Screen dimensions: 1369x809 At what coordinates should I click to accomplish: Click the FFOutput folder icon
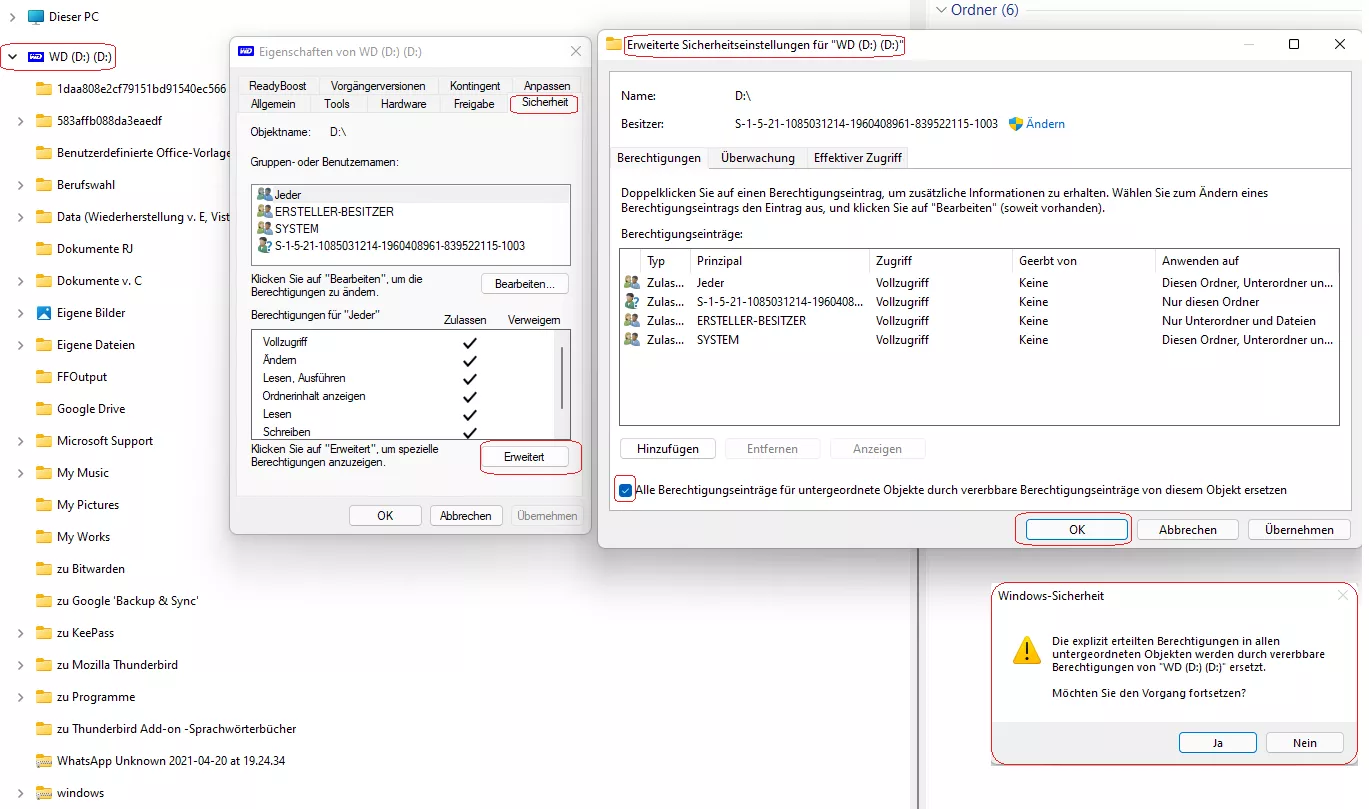point(43,377)
